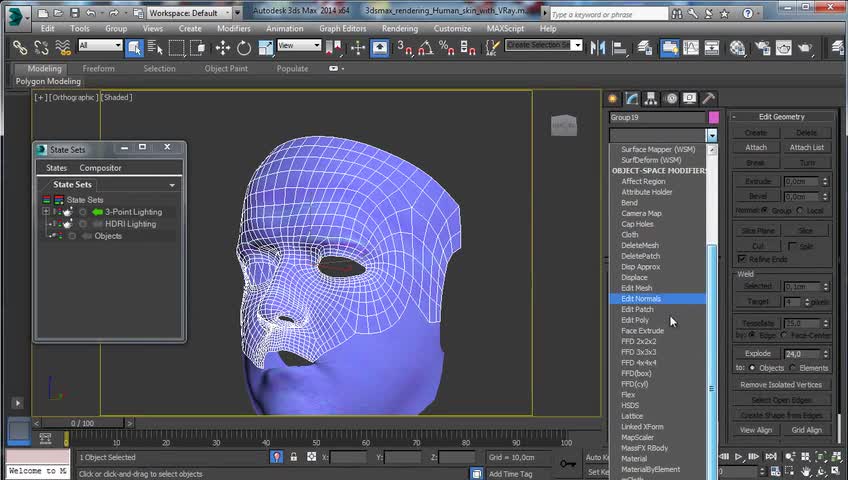Expand the 3-Point Lighting tree node
Image resolution: width=848 pixels, height=480 pixels.
(46, 212)
